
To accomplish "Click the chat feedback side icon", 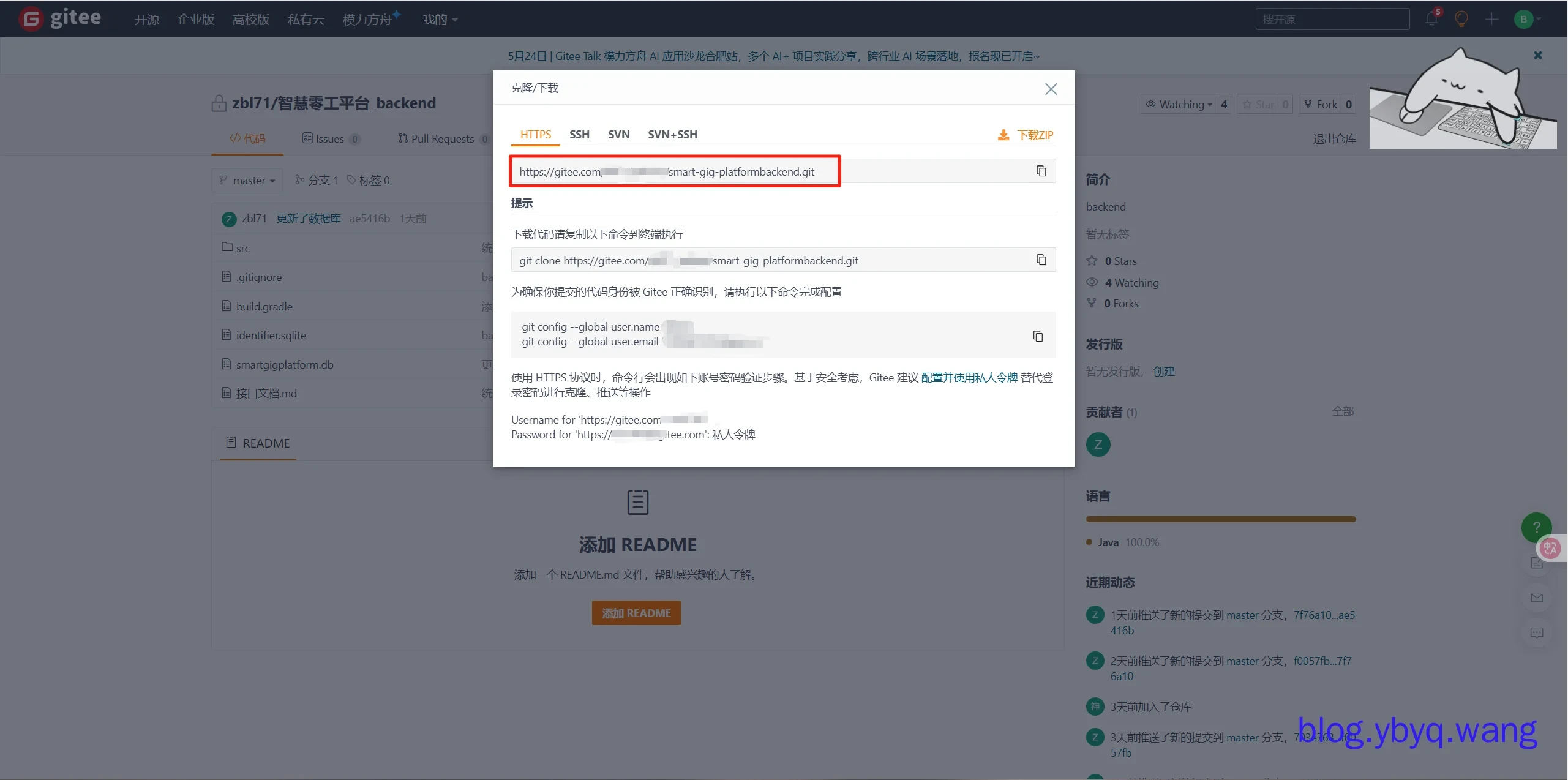I will (x=1536, y=632).
